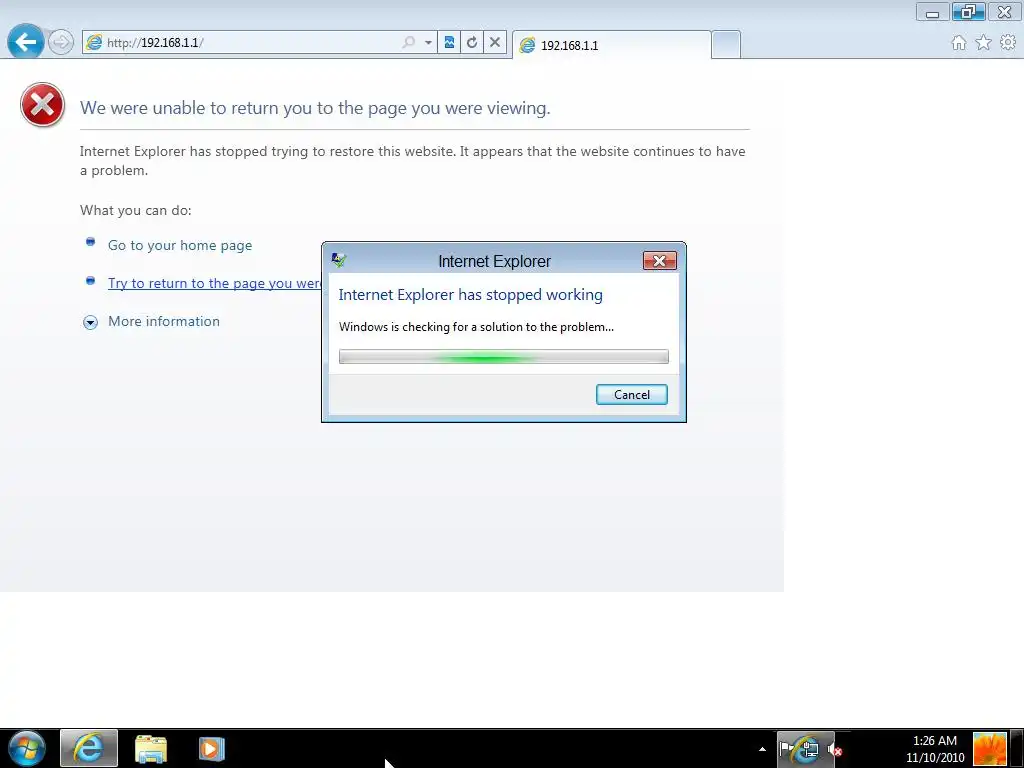Open a new tab button
The image size is (1024, 768).
point(726,45)
